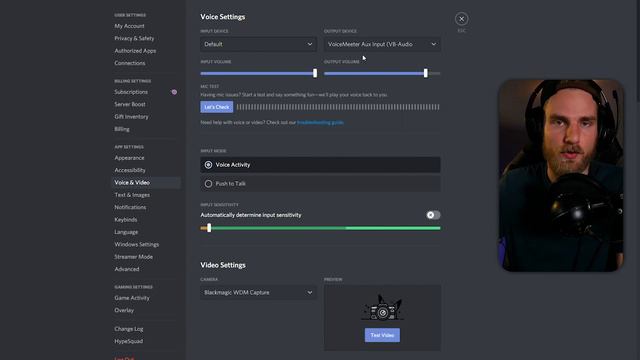640x360 pixels.
Task: Click the Test Video button
Action: tap(382, 335)
